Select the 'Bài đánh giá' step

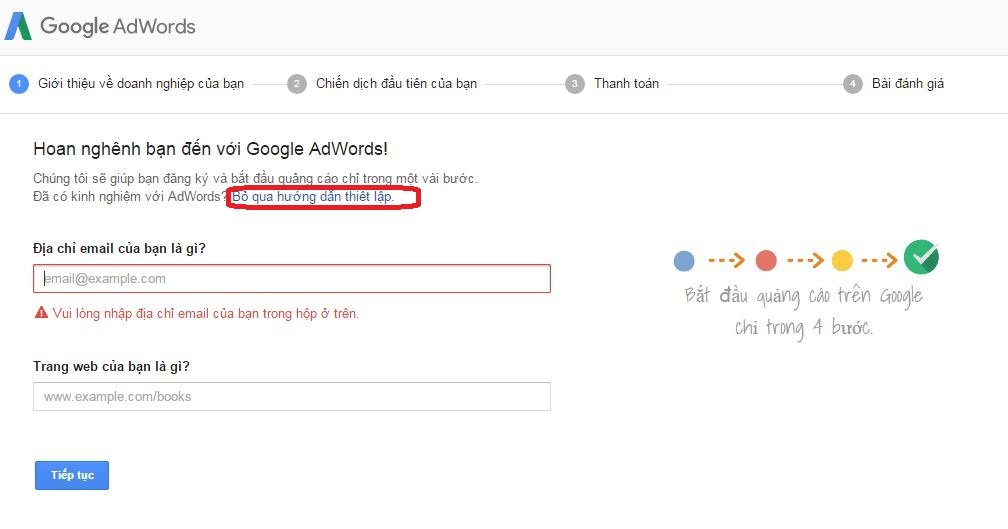(x=908, y=84)
